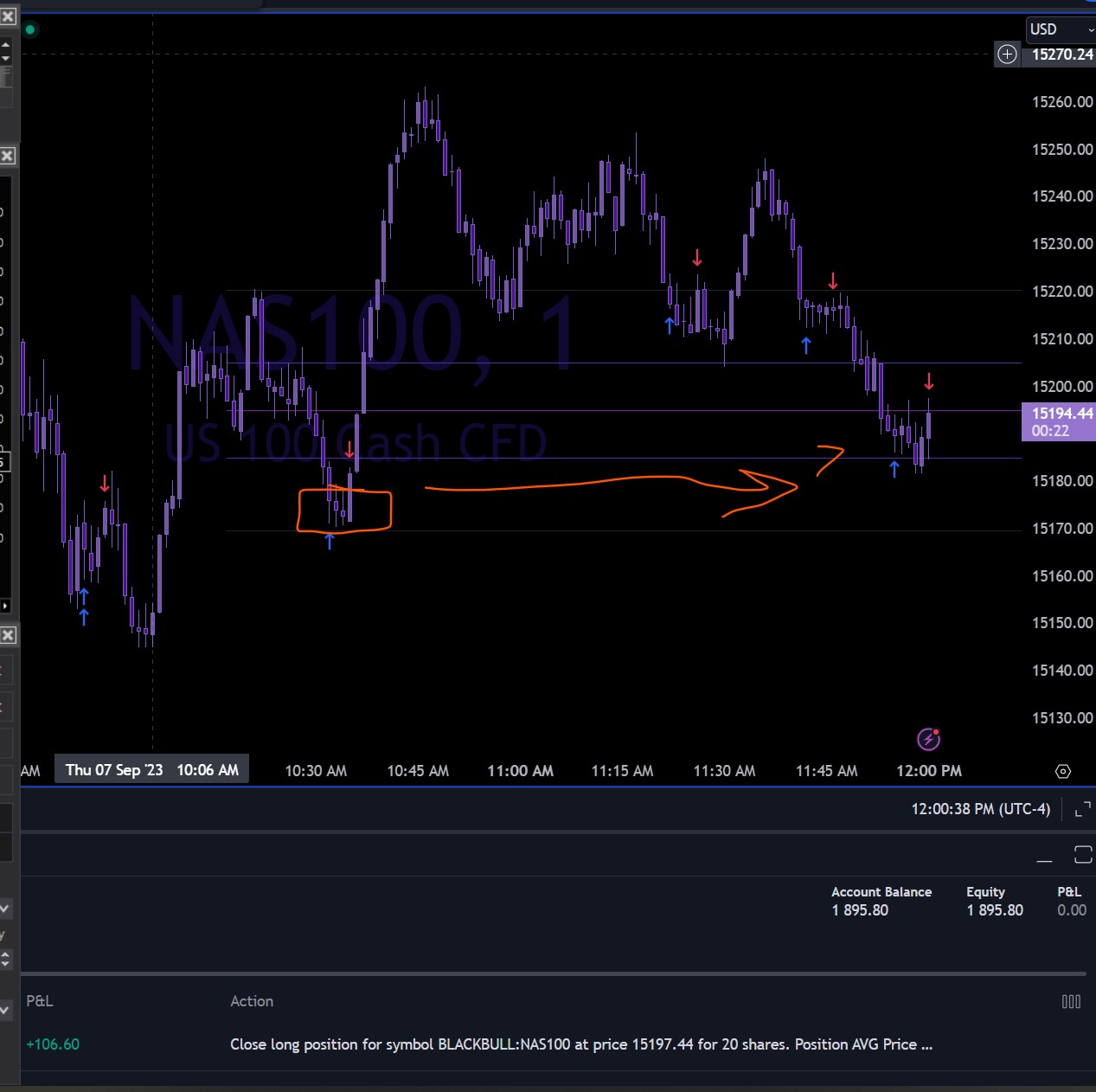1096x1092 pixels.
Task: Click the 15130.00 price axis label
Action: click(1062, 718)
